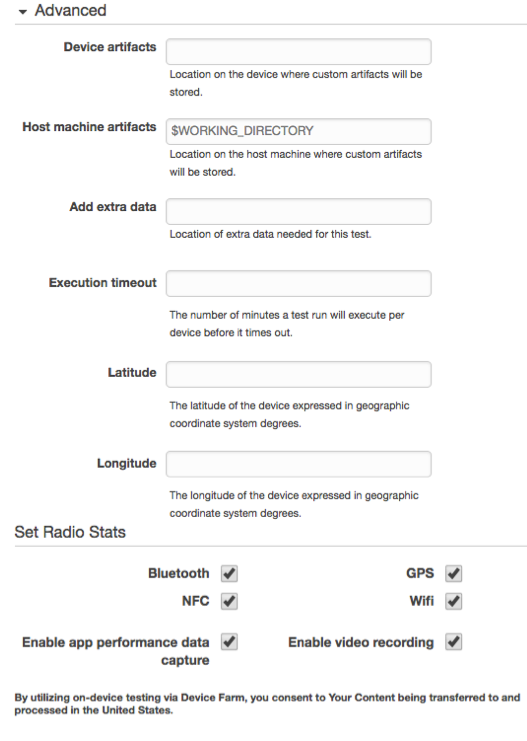This screenshot has height=741, width=527.
Task: Uncheck the Bluetooth checkbox
Action: pos(229,574)
